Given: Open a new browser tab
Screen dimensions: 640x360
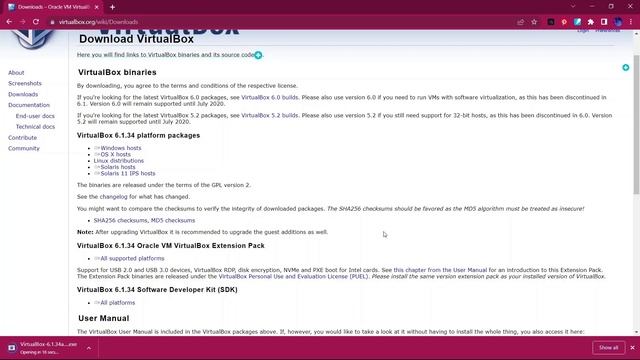Looking at the screenshot, I should [112, 7].
